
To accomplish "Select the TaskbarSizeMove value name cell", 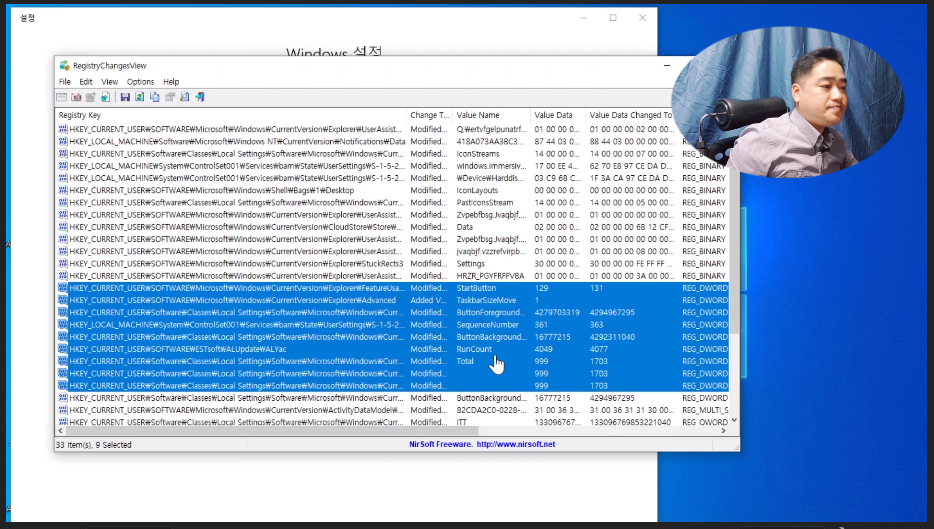I will [486, 300].
